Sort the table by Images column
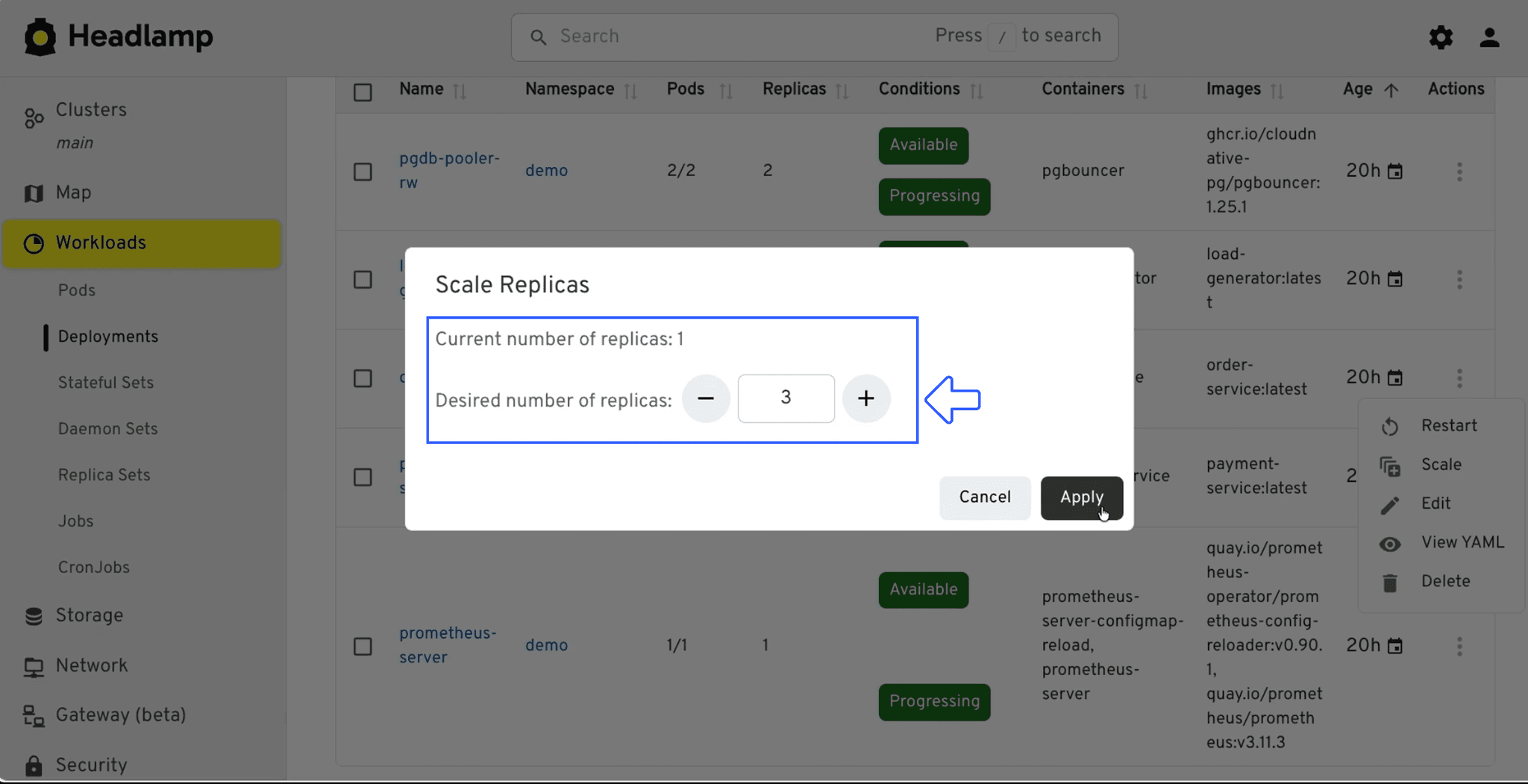Viewport: 1528px width, 784px height. [x=1277, y=91]
